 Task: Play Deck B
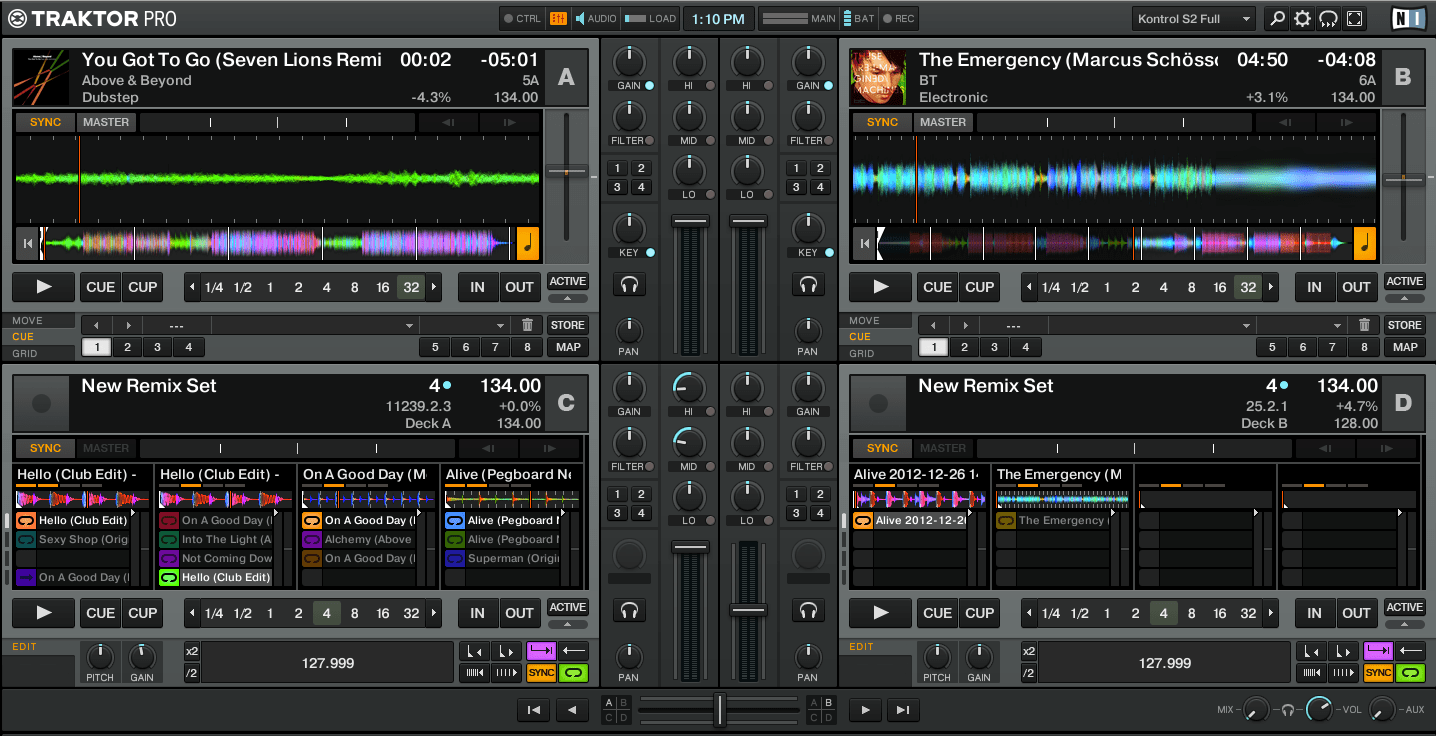[881, 287]
